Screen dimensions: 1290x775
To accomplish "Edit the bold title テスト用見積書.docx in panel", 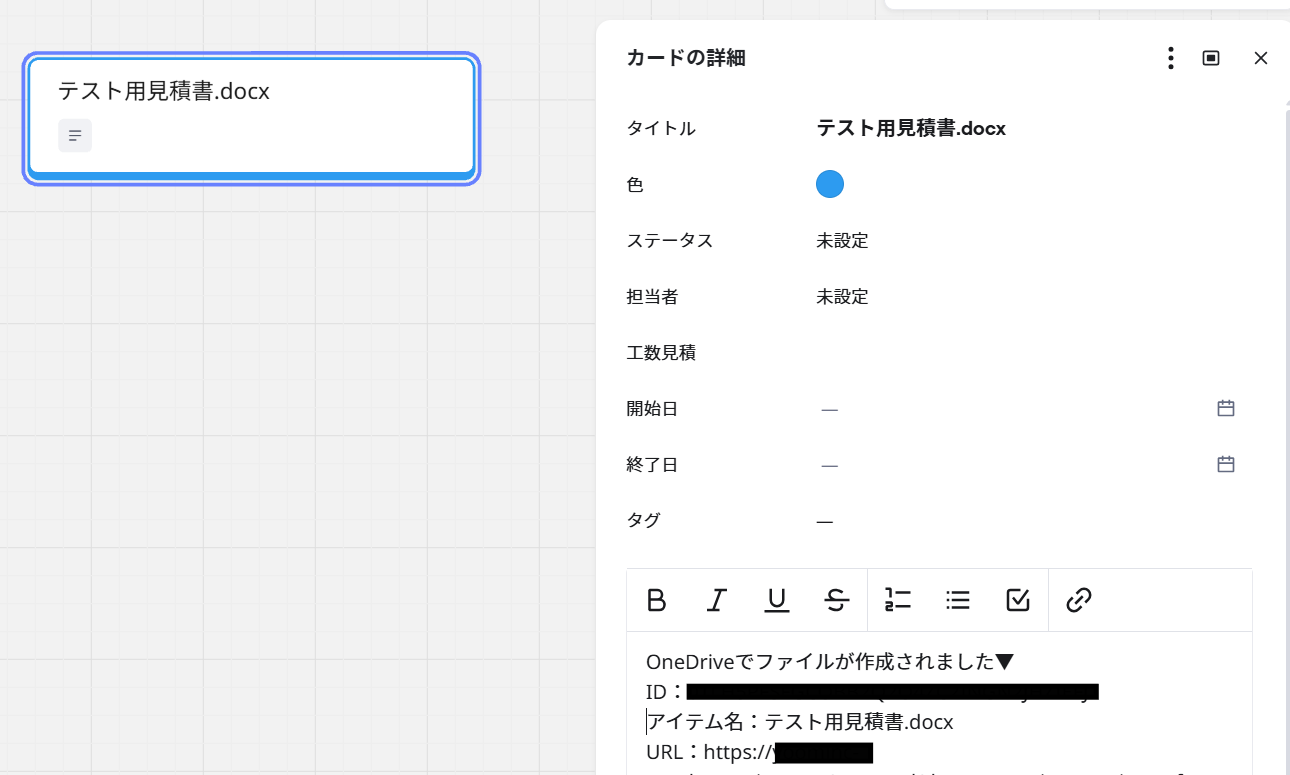I will pyautogui.click(x=911, y=128).
